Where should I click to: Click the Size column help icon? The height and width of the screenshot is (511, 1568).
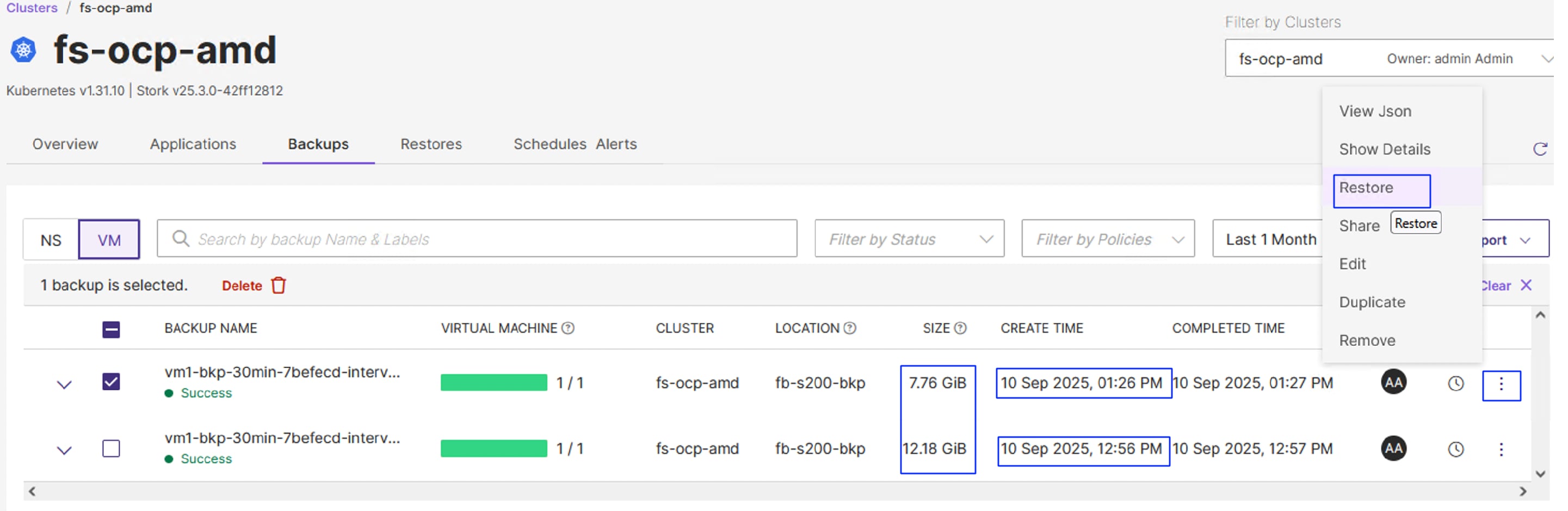pos(960,328)
